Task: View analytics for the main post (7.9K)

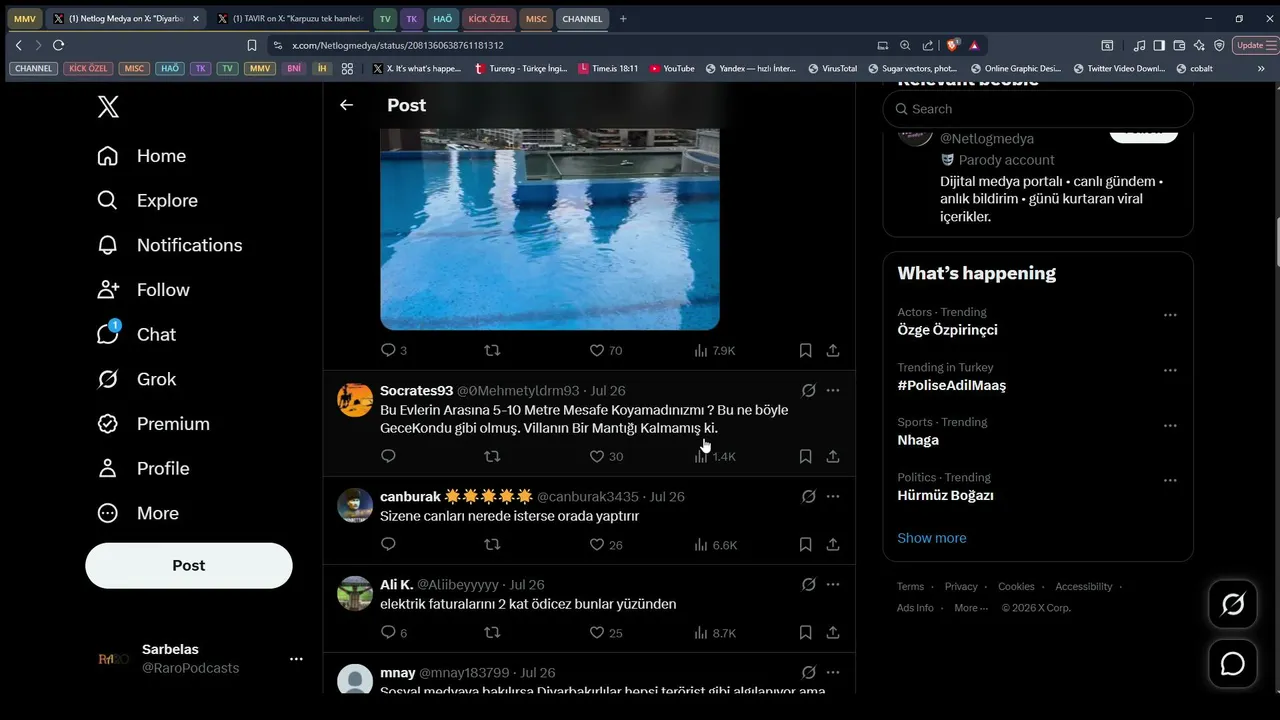Action: 714,351
